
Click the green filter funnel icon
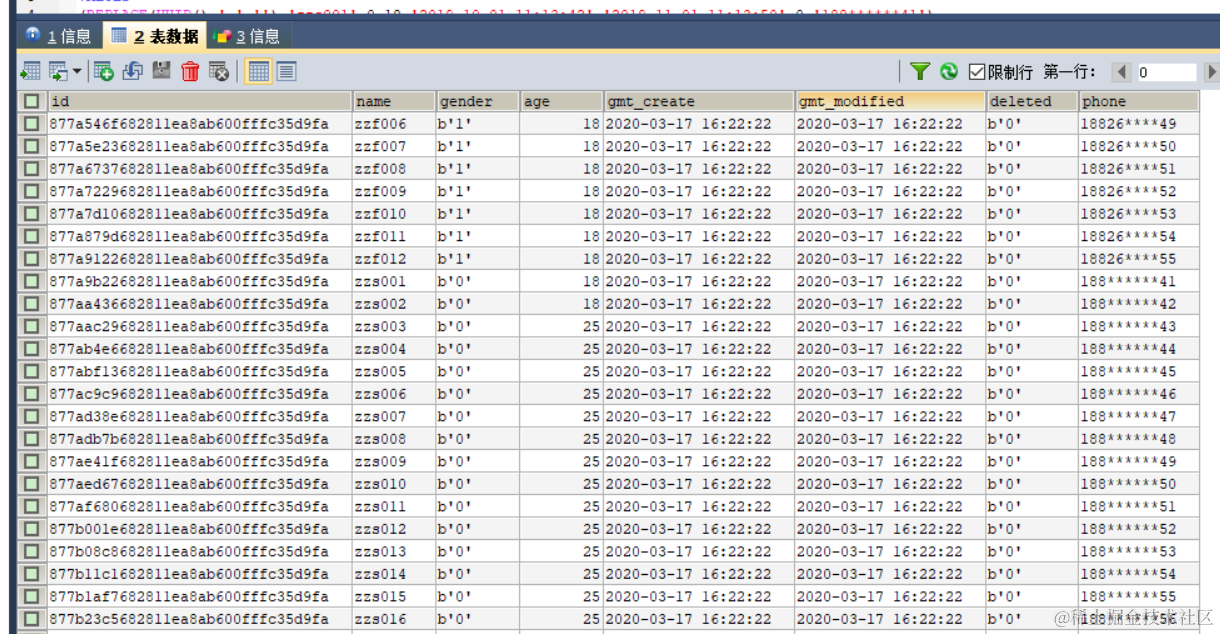[920, 72]
